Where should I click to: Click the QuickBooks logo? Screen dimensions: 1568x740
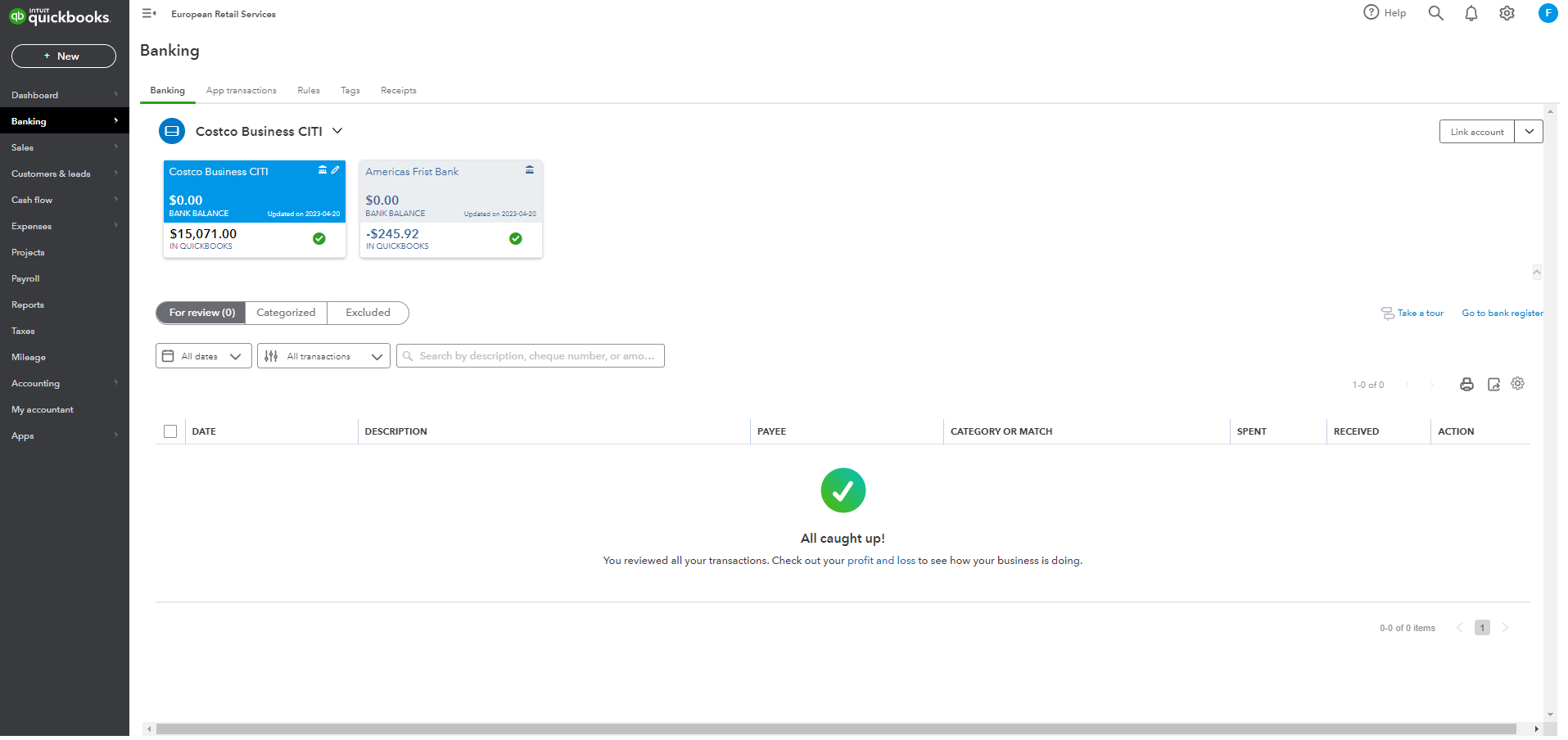click(x=59, y=16)
